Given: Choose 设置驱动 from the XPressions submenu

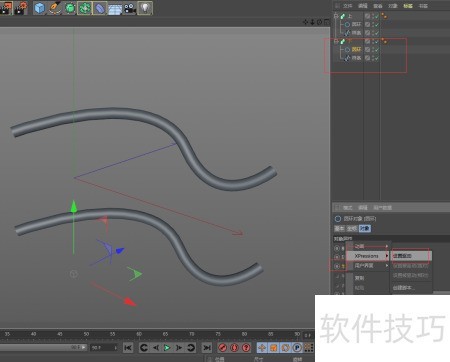Looking at the screenshot, I should point(411,256).
